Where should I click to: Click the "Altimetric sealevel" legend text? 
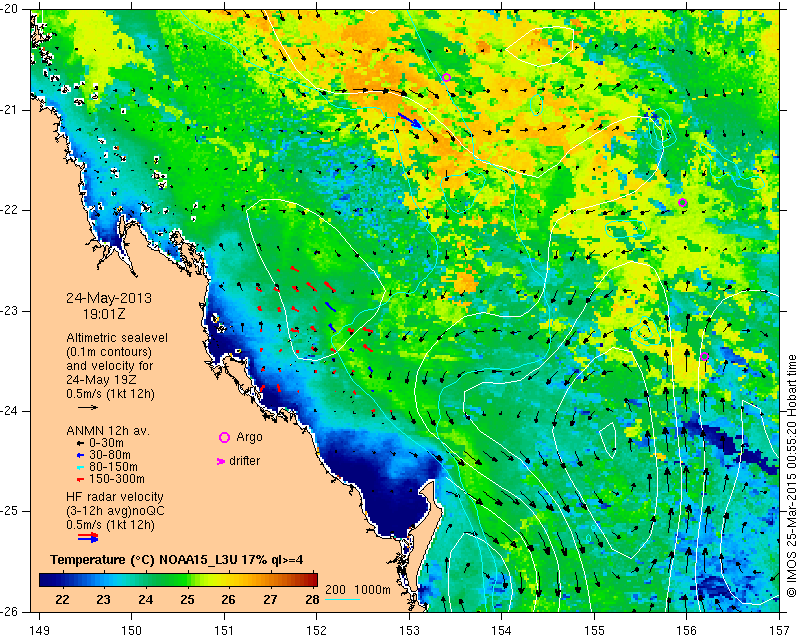click(x=117, y=338)
